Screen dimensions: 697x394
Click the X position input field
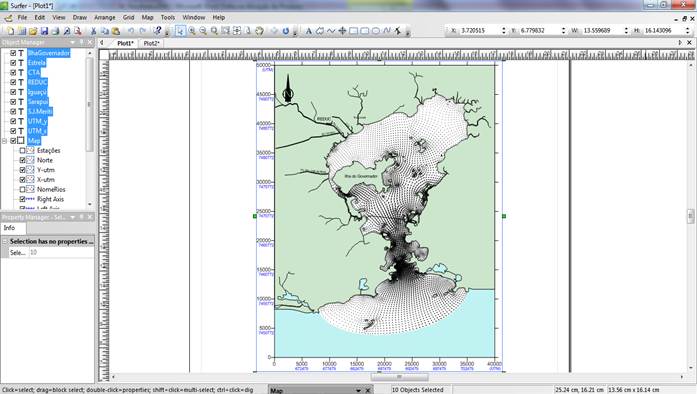tap(479, 31)
